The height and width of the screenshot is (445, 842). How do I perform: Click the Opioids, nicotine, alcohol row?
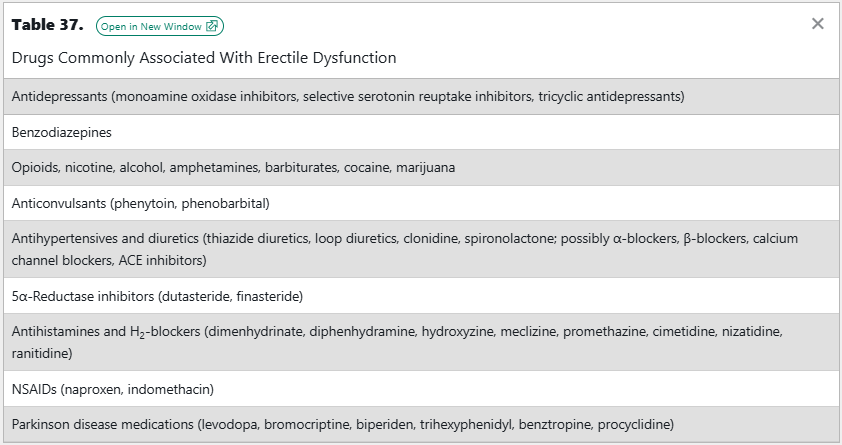(233, 167)
